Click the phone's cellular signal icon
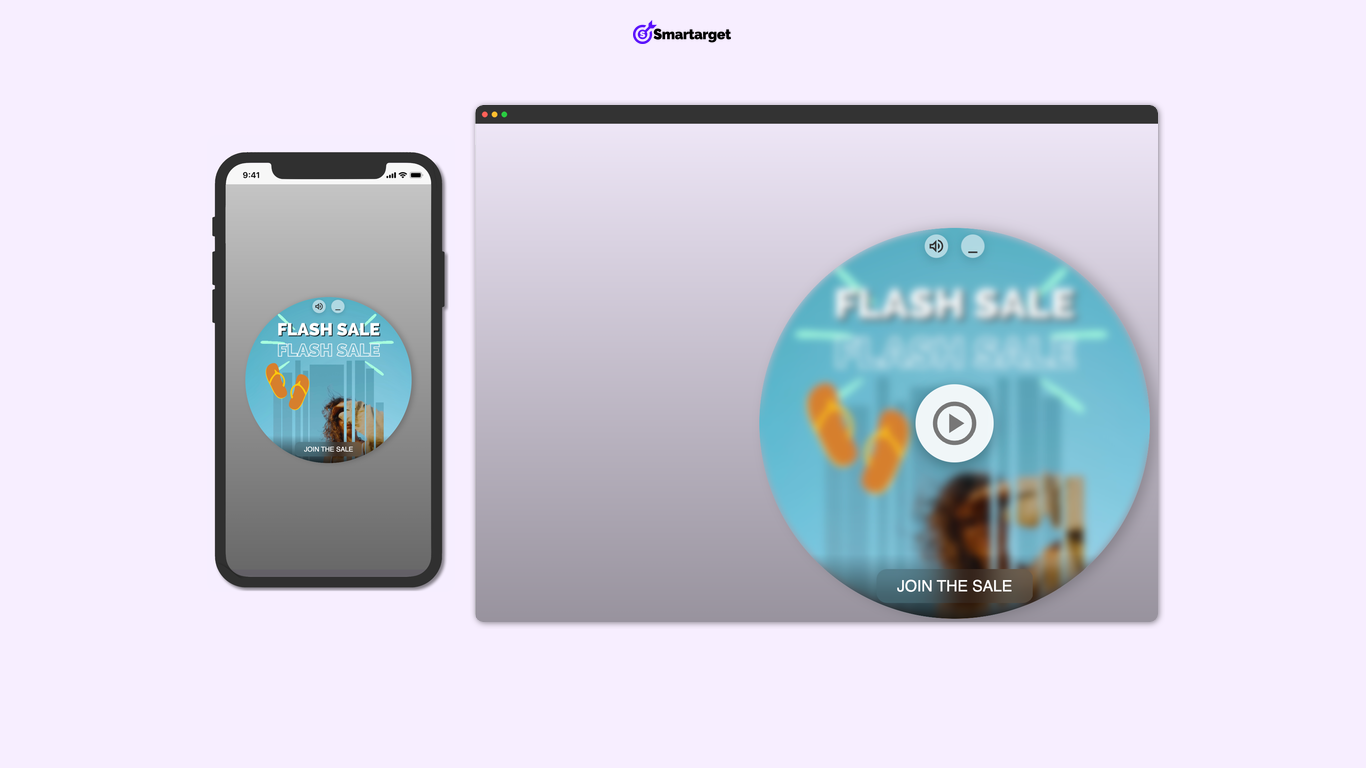Viewport: 1366px width, 768px height. [391, 175]
